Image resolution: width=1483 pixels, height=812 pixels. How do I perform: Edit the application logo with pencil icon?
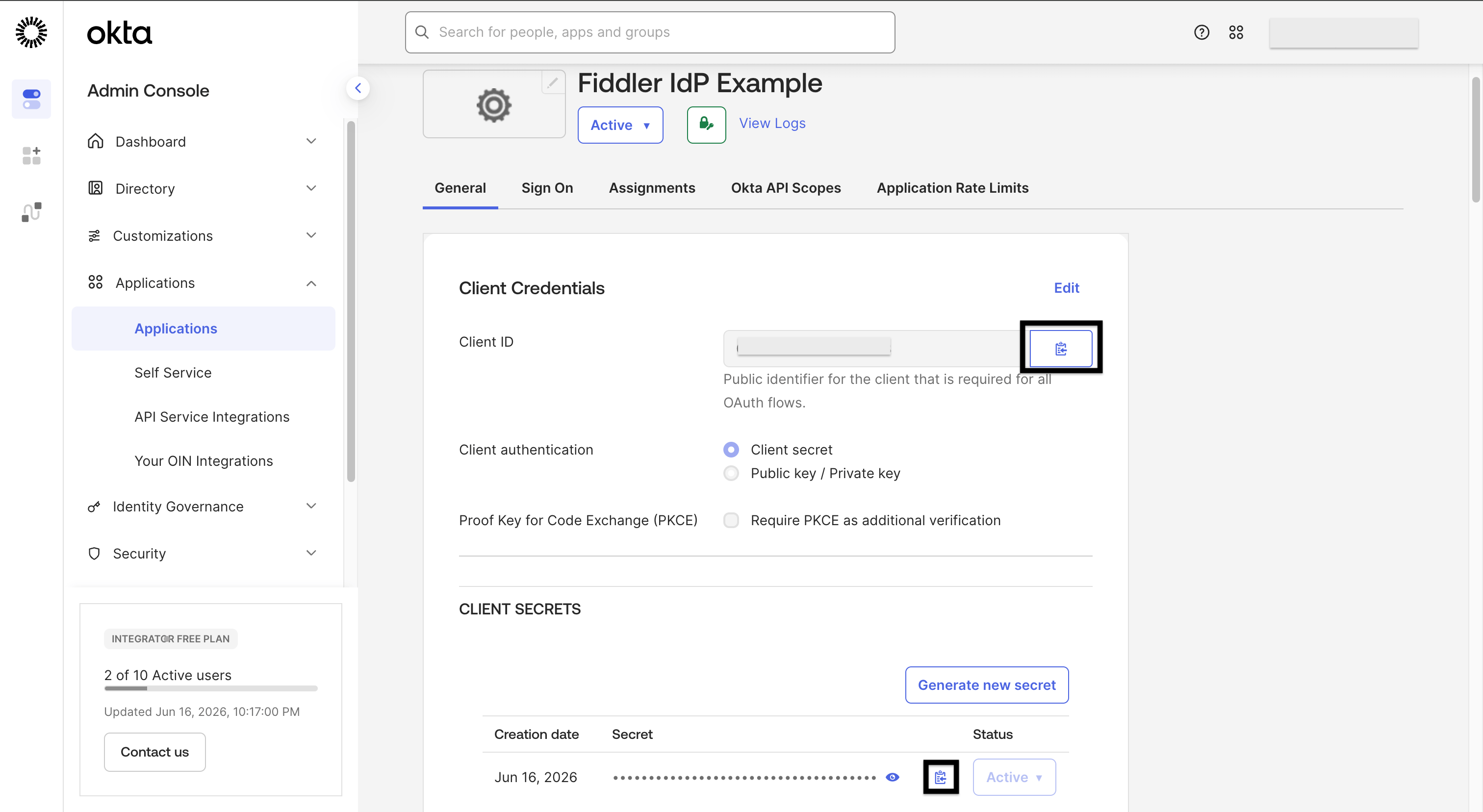point(552,83)
